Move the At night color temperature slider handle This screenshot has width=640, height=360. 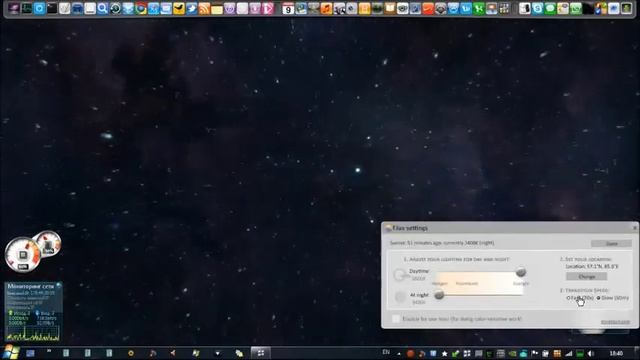coord(439,295)
